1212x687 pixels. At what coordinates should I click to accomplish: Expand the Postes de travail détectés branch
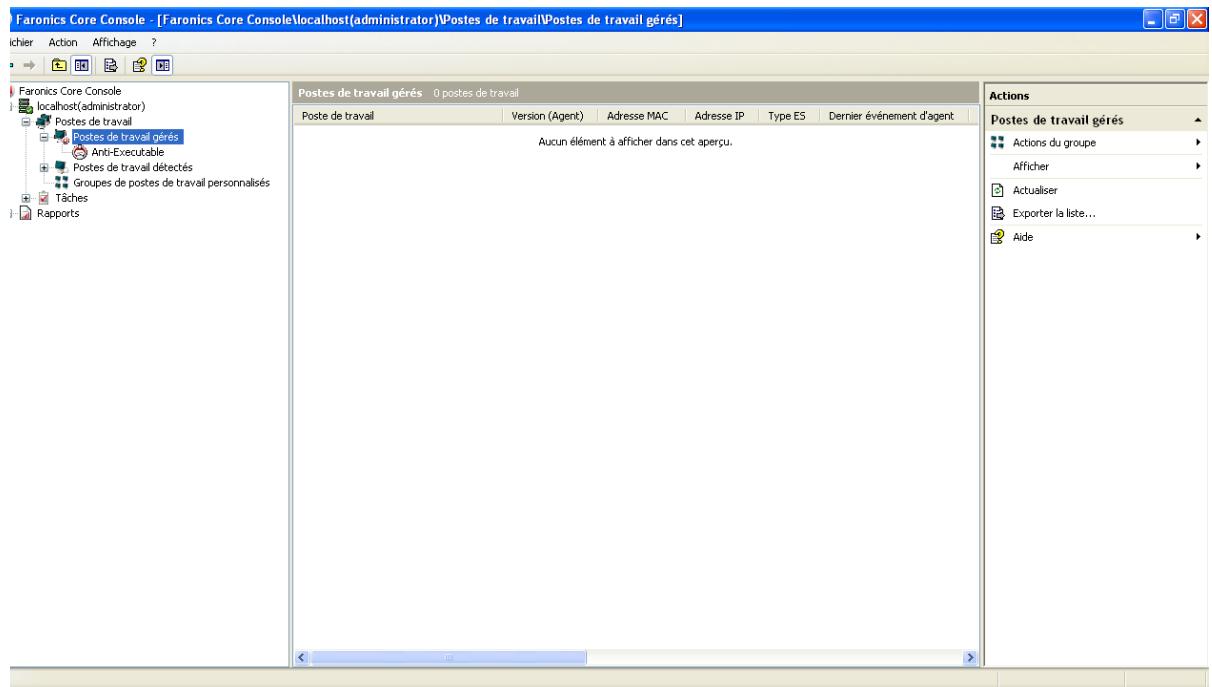coord(44,167)
